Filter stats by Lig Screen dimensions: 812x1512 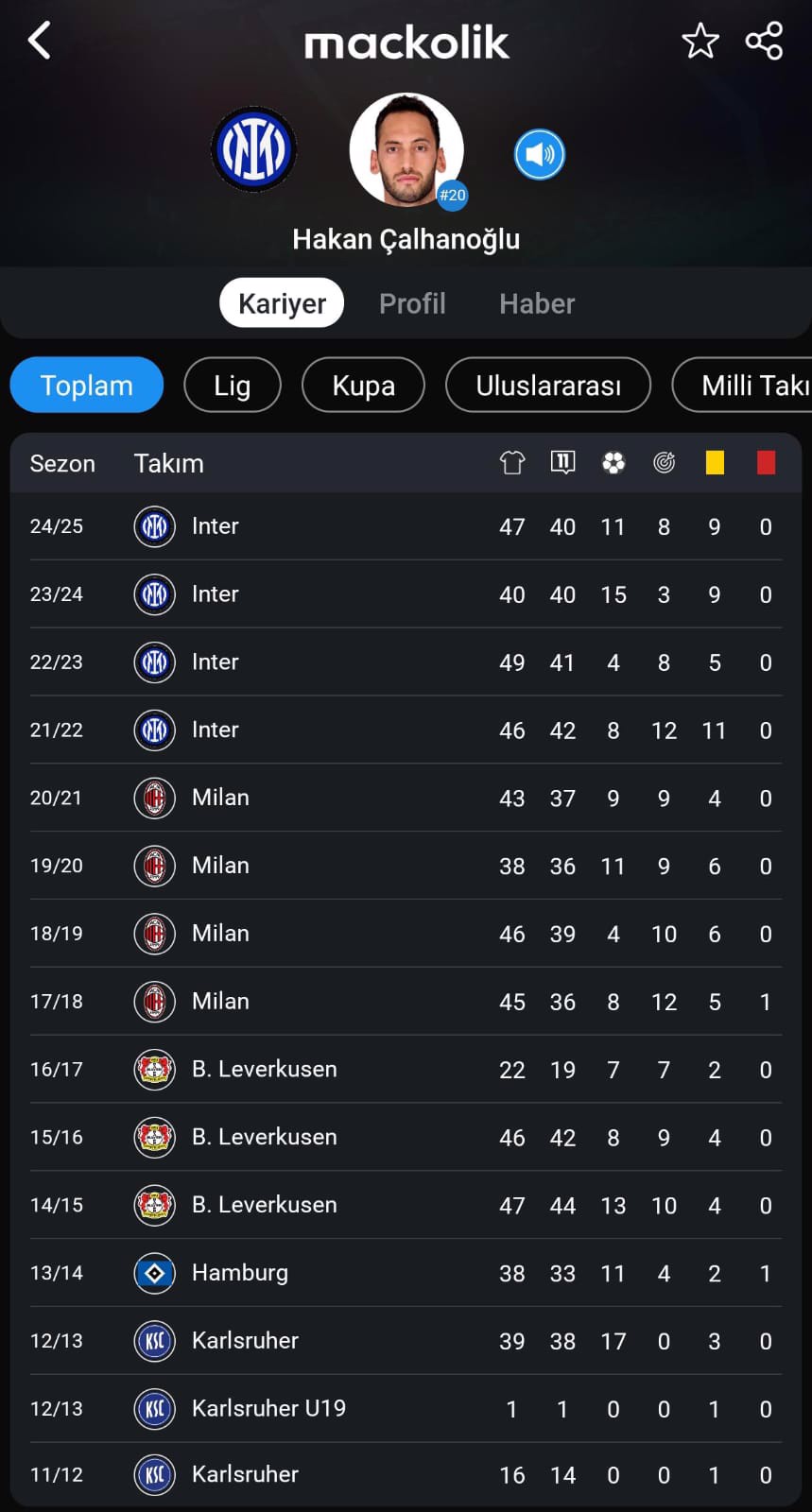[x=233, y=385]
